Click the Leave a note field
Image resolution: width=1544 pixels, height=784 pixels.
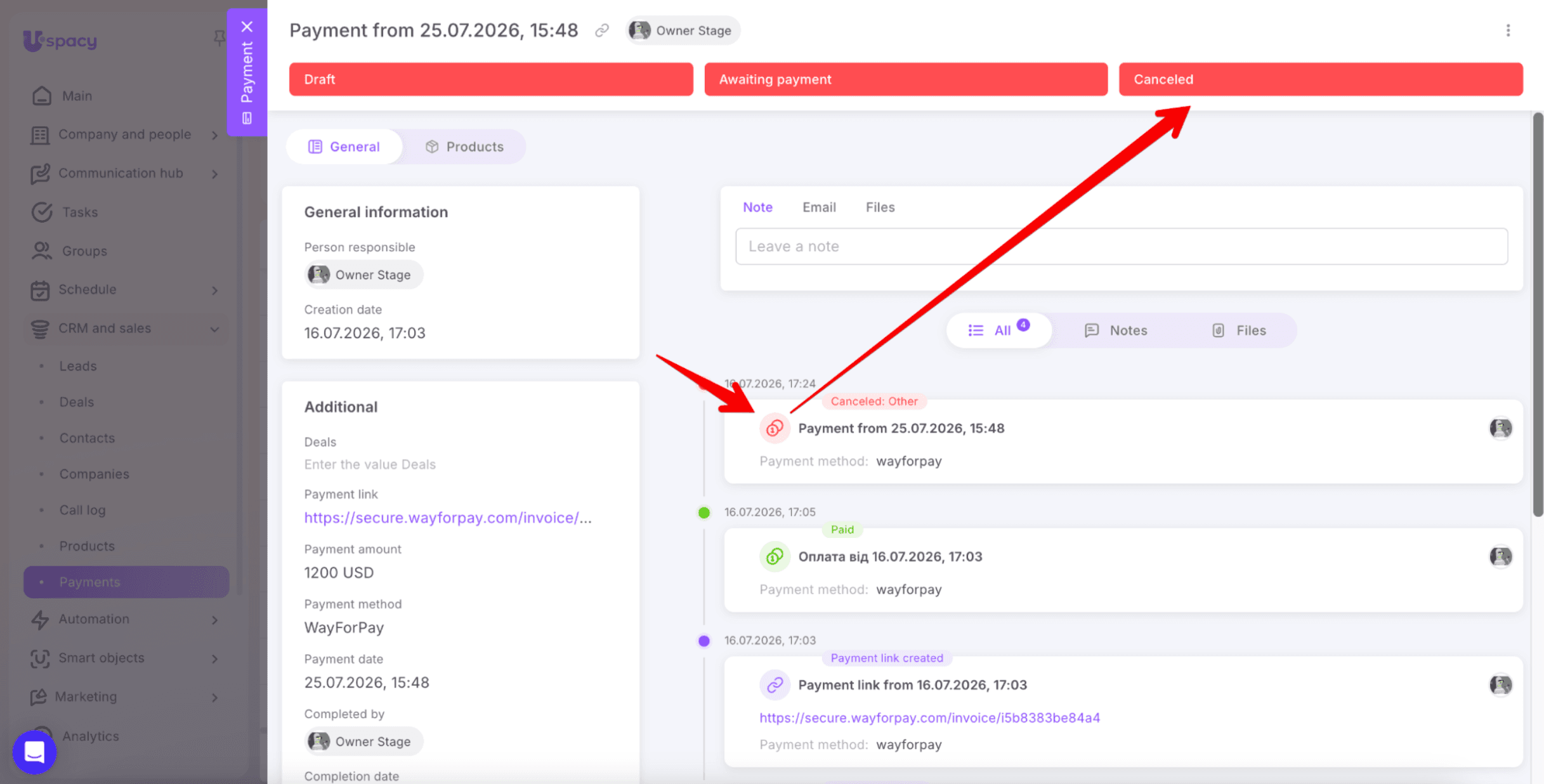[1121, 246]
